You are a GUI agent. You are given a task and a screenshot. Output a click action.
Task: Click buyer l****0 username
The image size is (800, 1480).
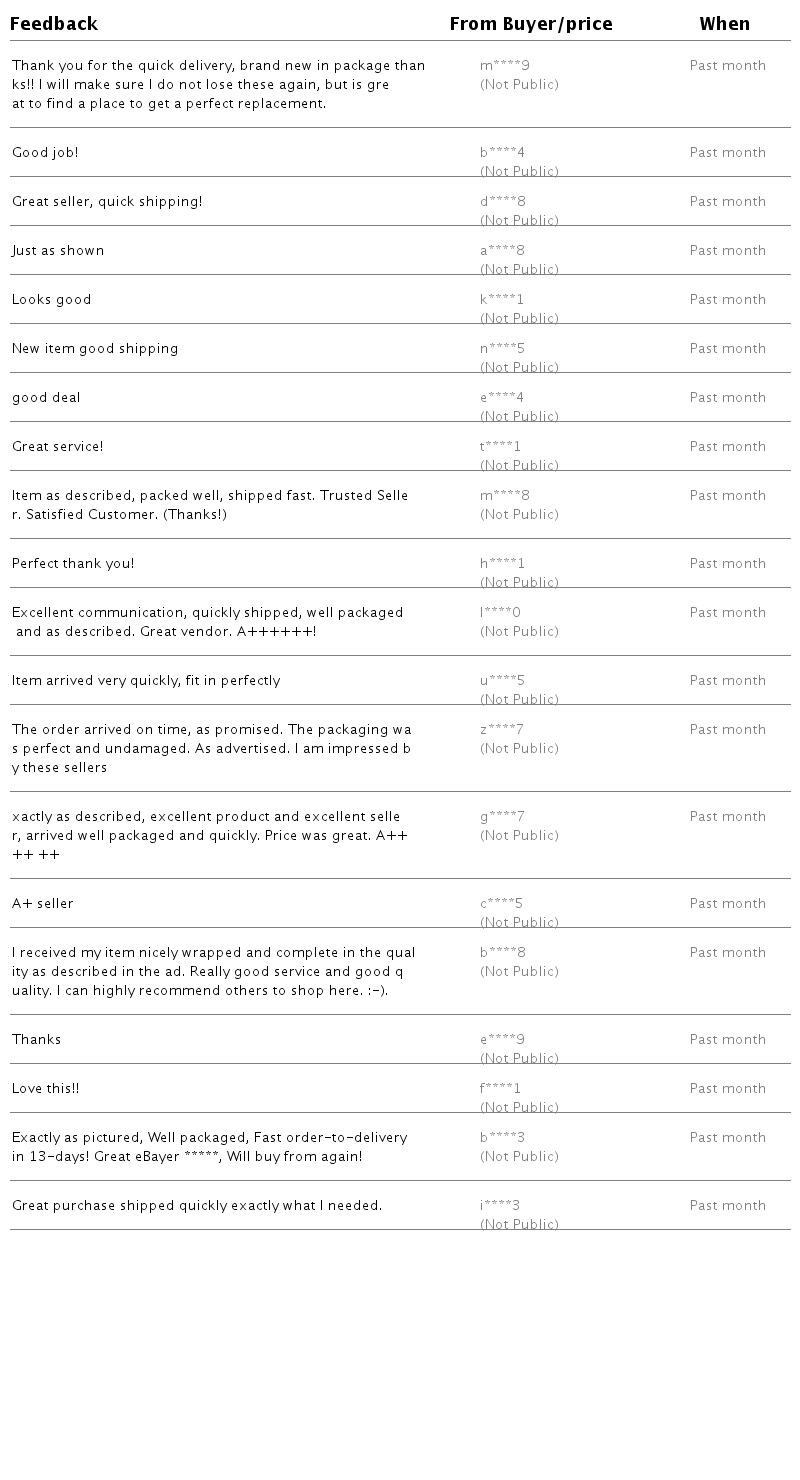click(500, 613)
